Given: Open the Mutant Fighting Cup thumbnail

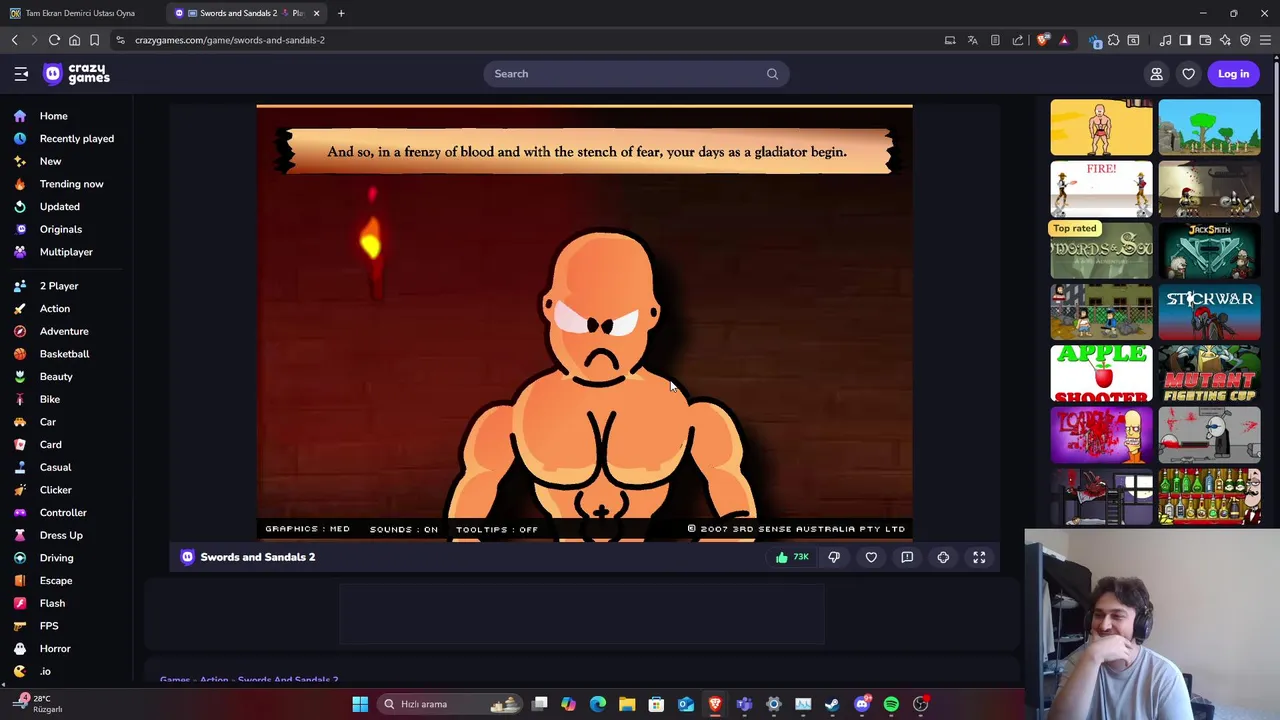Looking at the screenshot, I should (x=1209, y=374).
